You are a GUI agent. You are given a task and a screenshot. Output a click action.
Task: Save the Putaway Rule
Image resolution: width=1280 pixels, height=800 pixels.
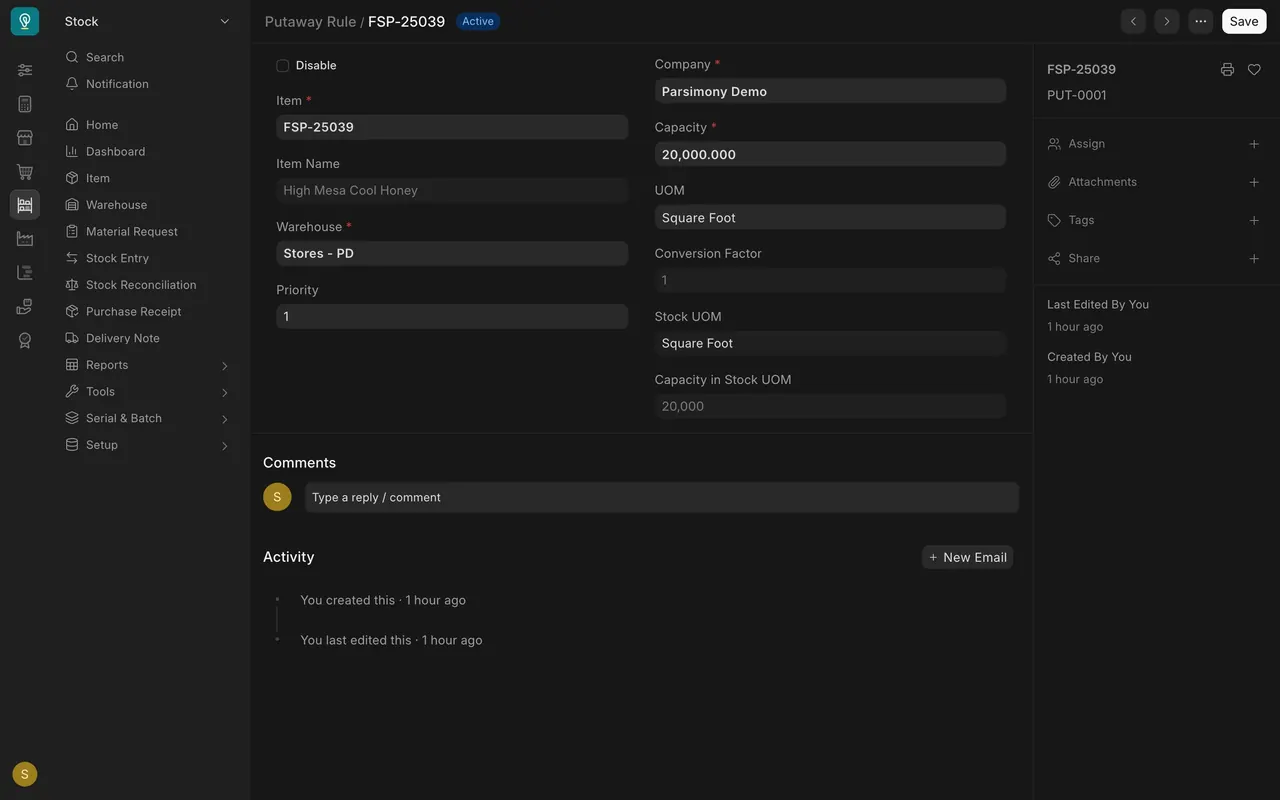click(1244, 21)
